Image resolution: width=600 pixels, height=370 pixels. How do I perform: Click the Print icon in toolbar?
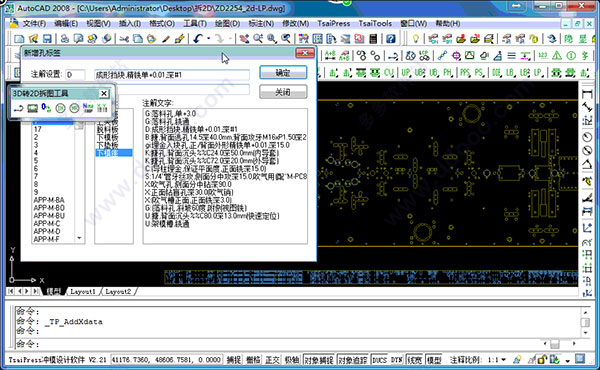65,39
